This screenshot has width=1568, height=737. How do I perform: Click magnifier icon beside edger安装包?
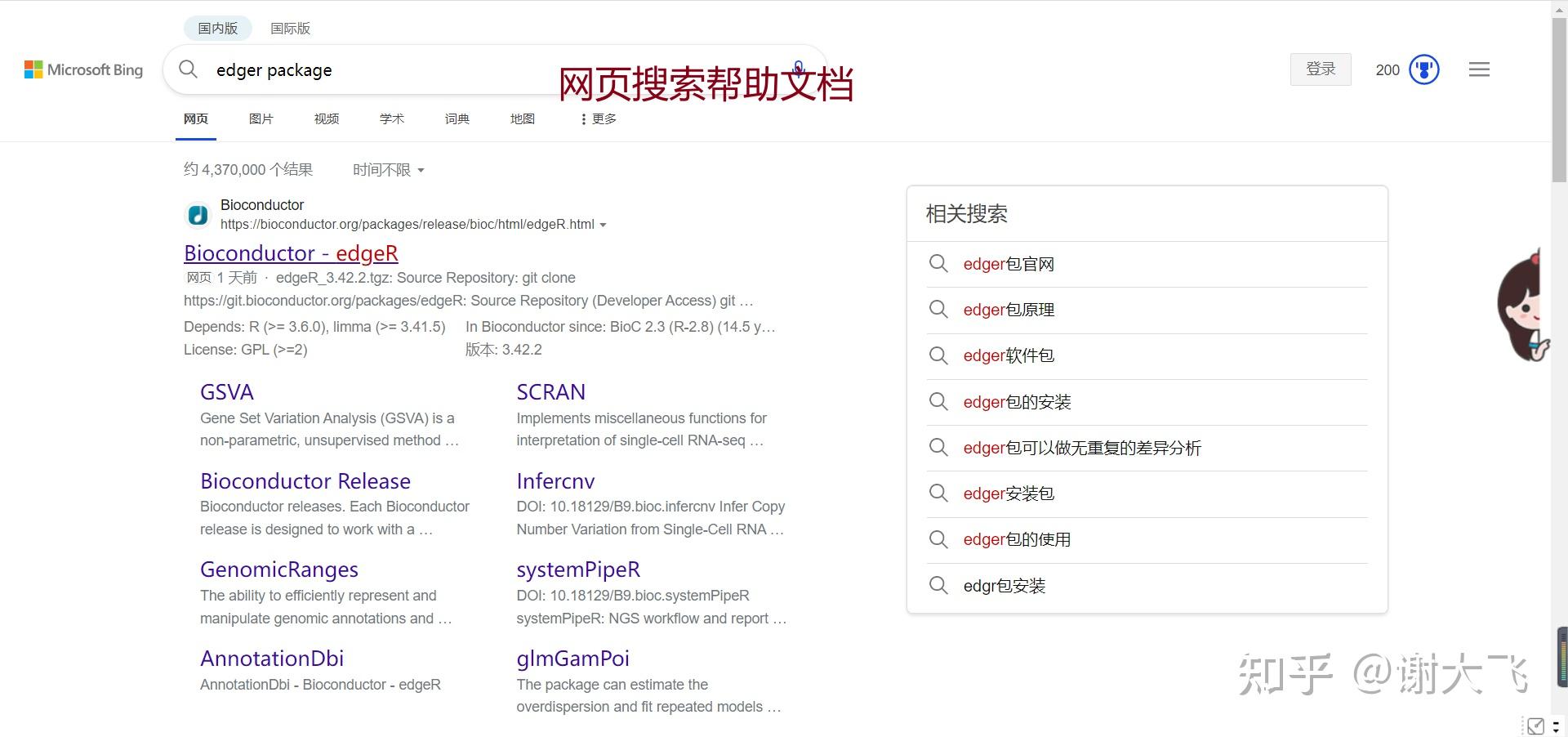[938, 494]
